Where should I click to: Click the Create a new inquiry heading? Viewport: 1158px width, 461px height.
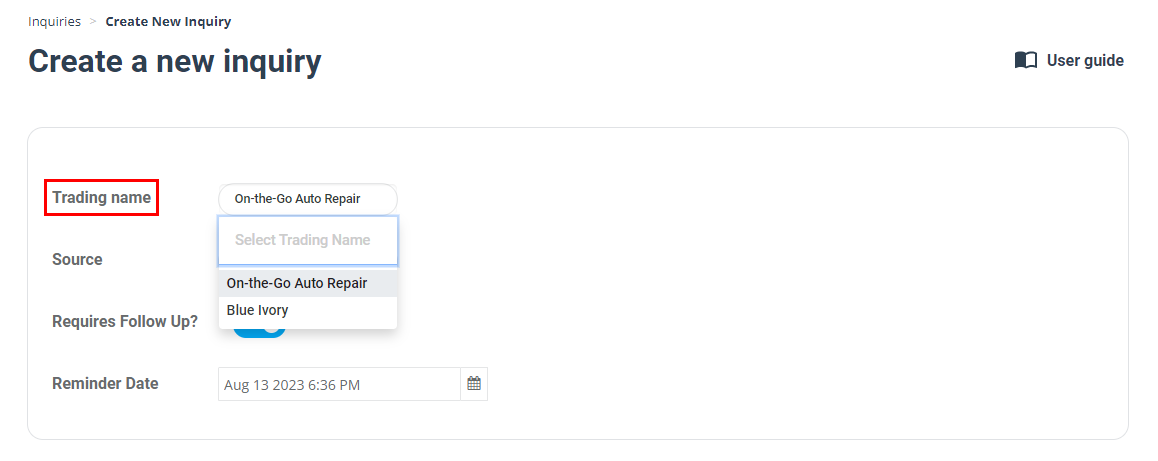(174, 61)
